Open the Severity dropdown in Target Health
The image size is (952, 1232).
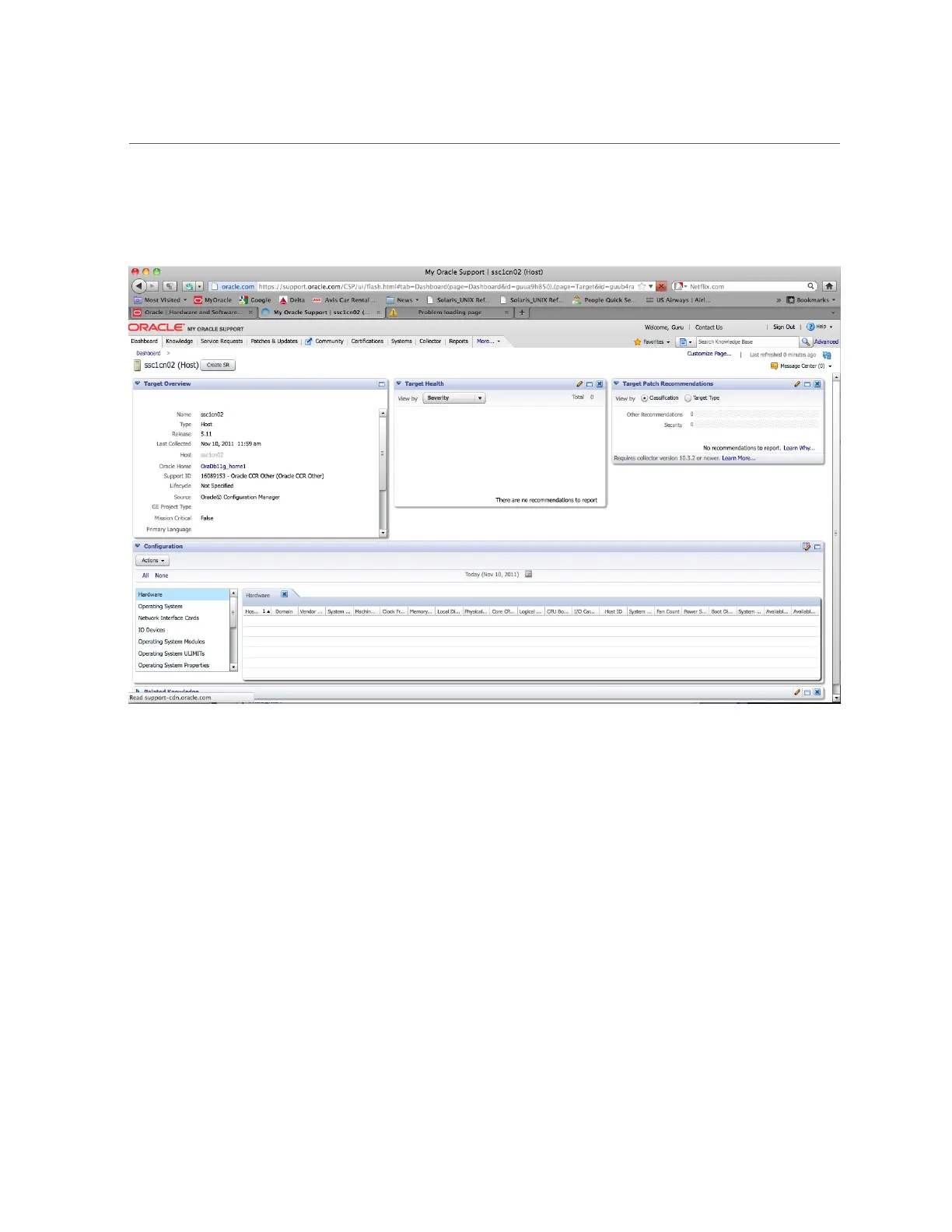454,398
